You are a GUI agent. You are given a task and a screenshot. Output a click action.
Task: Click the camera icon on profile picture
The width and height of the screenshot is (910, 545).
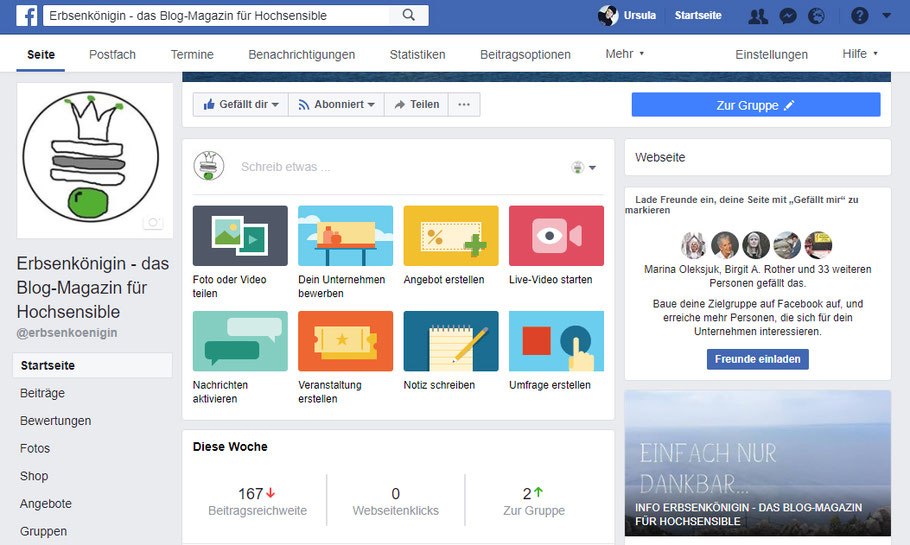[153, 222]
